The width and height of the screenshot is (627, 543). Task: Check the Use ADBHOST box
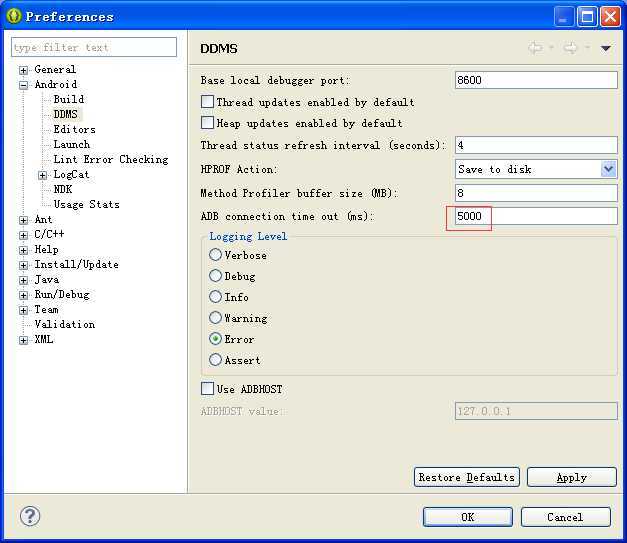(207, 388)
